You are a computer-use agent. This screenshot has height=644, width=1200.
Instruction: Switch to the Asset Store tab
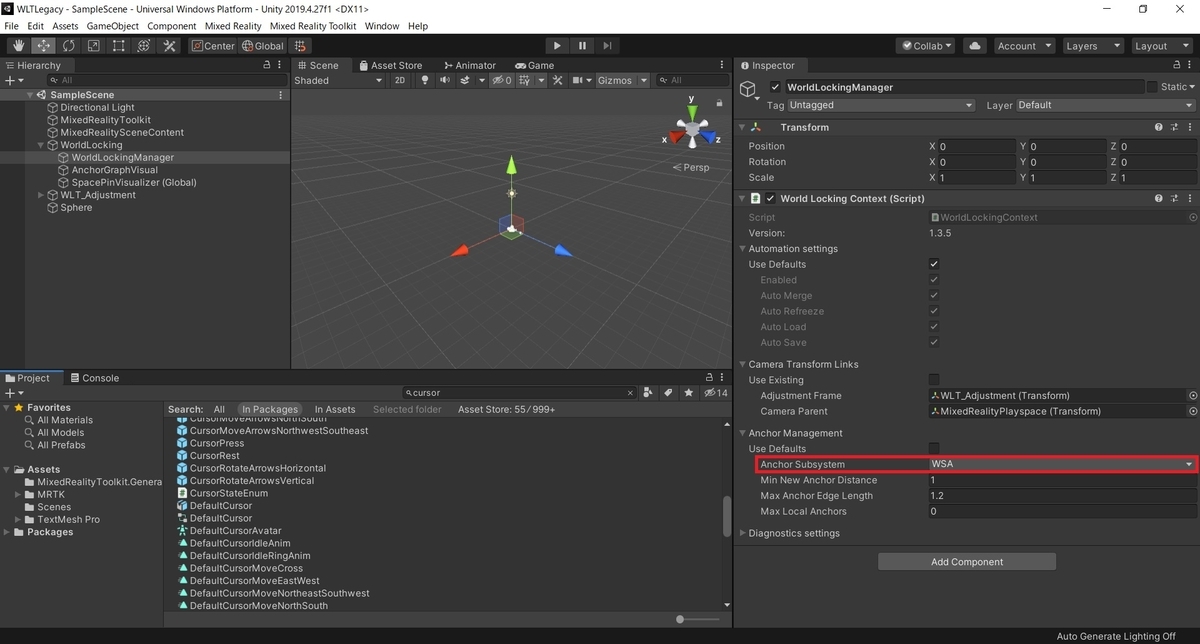tap(389, 65)
